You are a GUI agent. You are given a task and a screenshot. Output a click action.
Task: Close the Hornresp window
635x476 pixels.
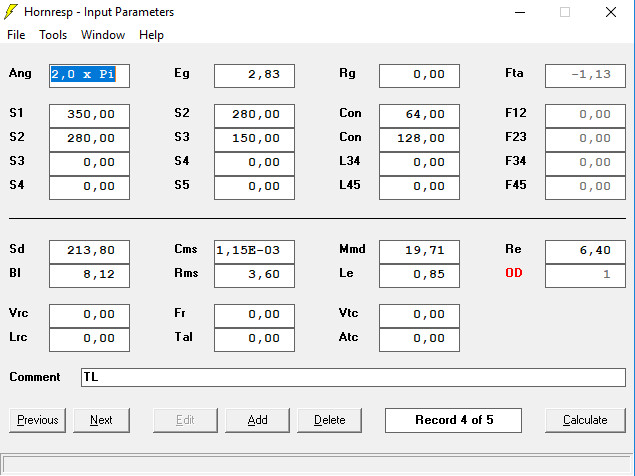[x=611, y=13]
